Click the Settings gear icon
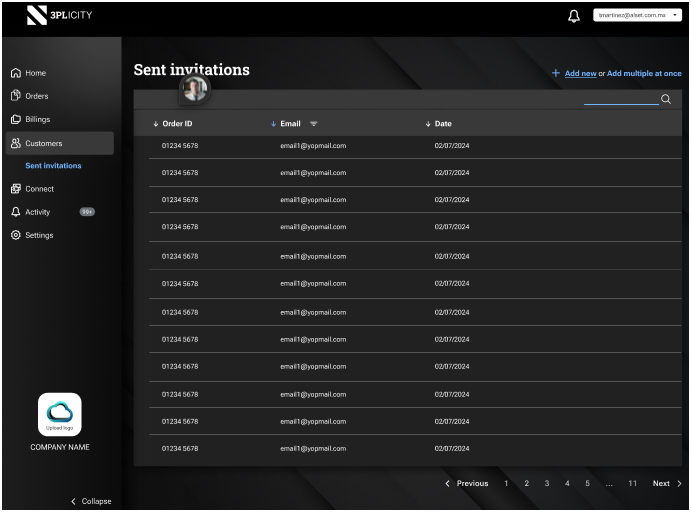Viewport: 691px width, 512px height. (16, 235)
